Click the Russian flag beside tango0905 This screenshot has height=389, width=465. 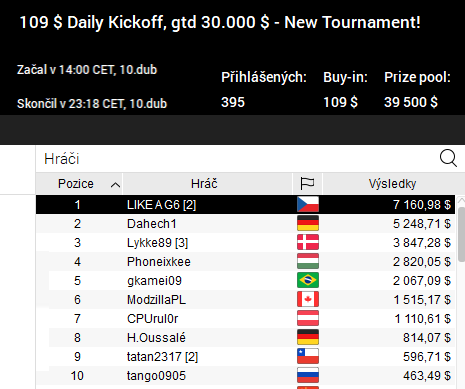pos(308,375)
